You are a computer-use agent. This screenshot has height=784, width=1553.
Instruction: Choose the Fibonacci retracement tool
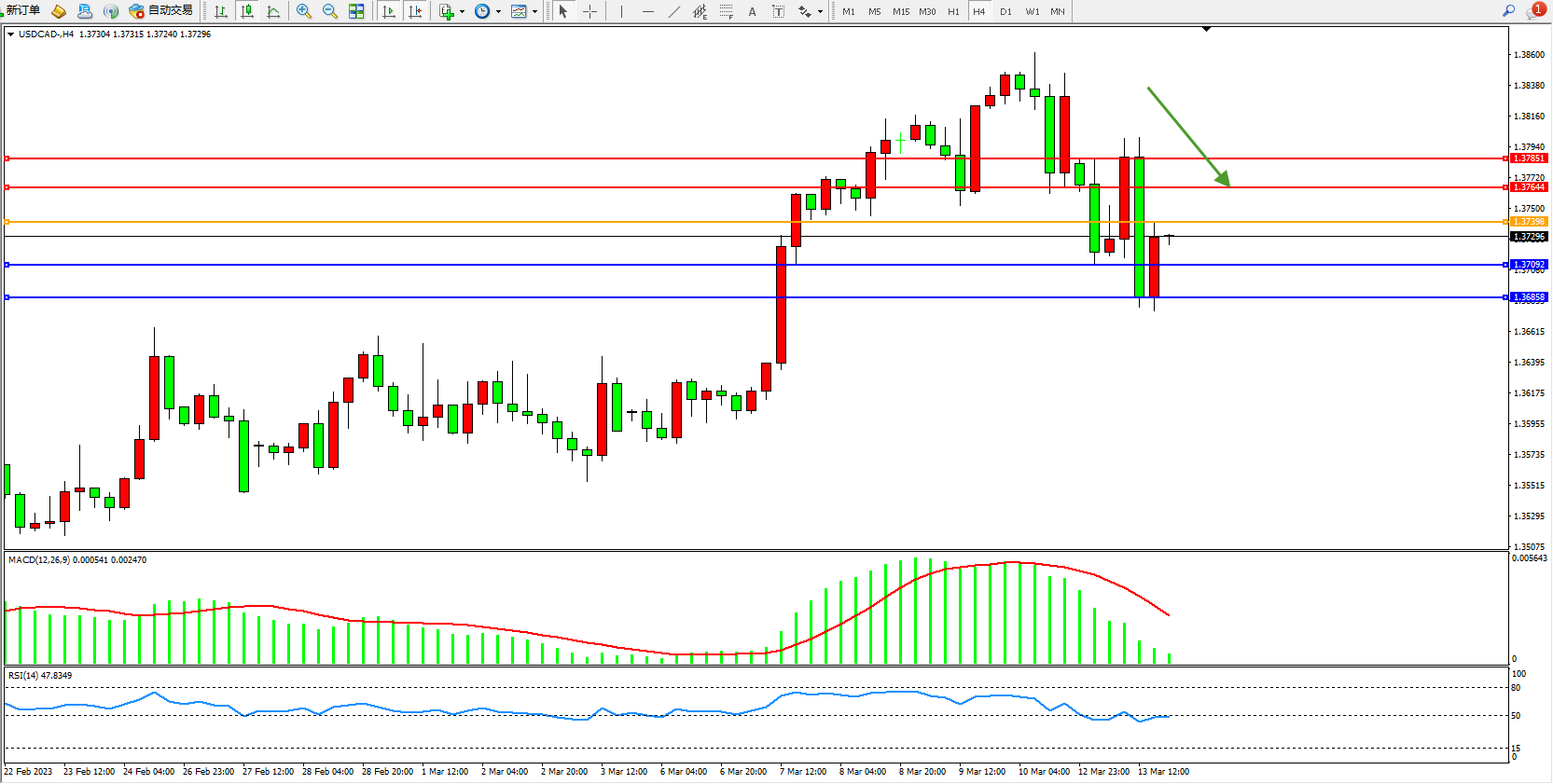tap(726, 11)
